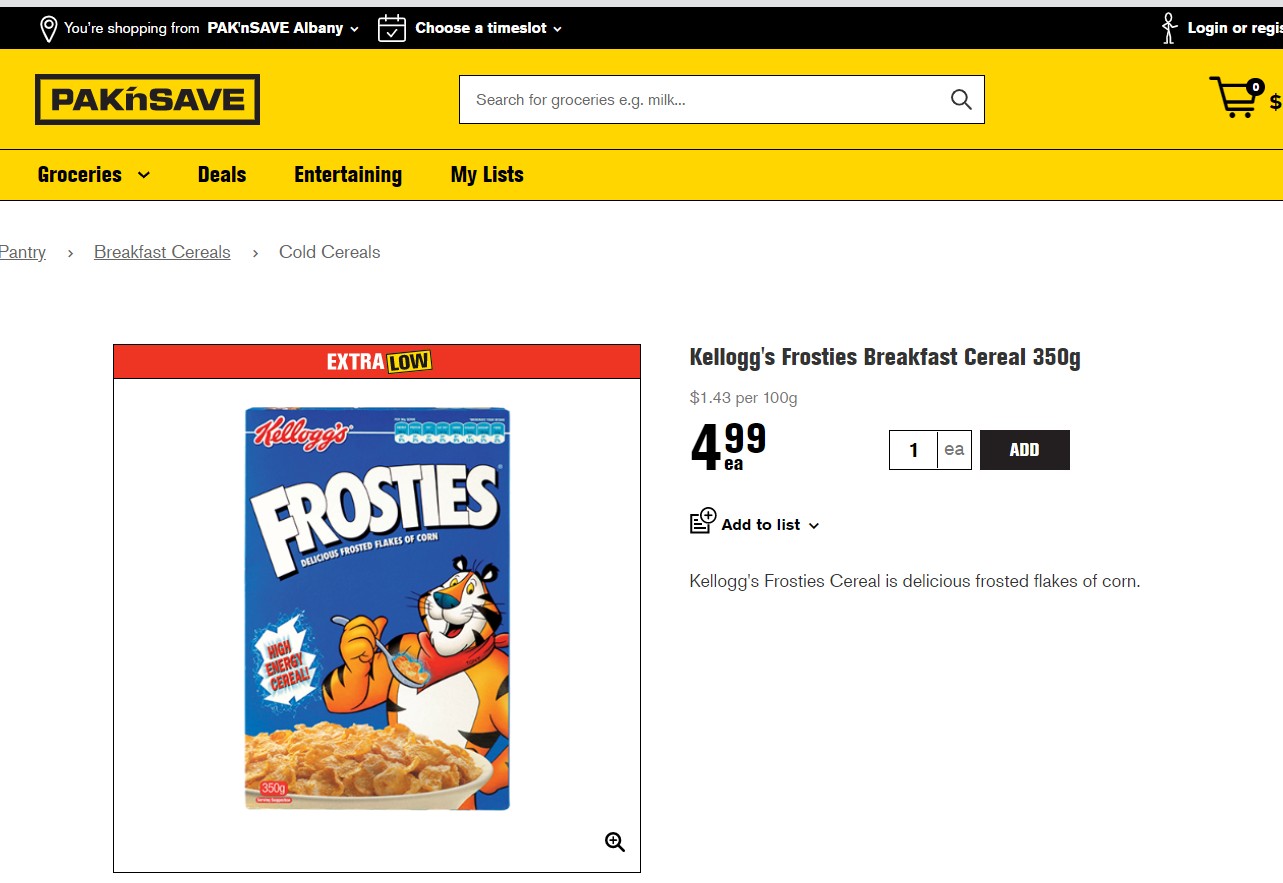Viewport: 1283px width, 883px height.
Task: Expand the PAK'nSAVE Albany store dropdown
Action: [283, 28]
